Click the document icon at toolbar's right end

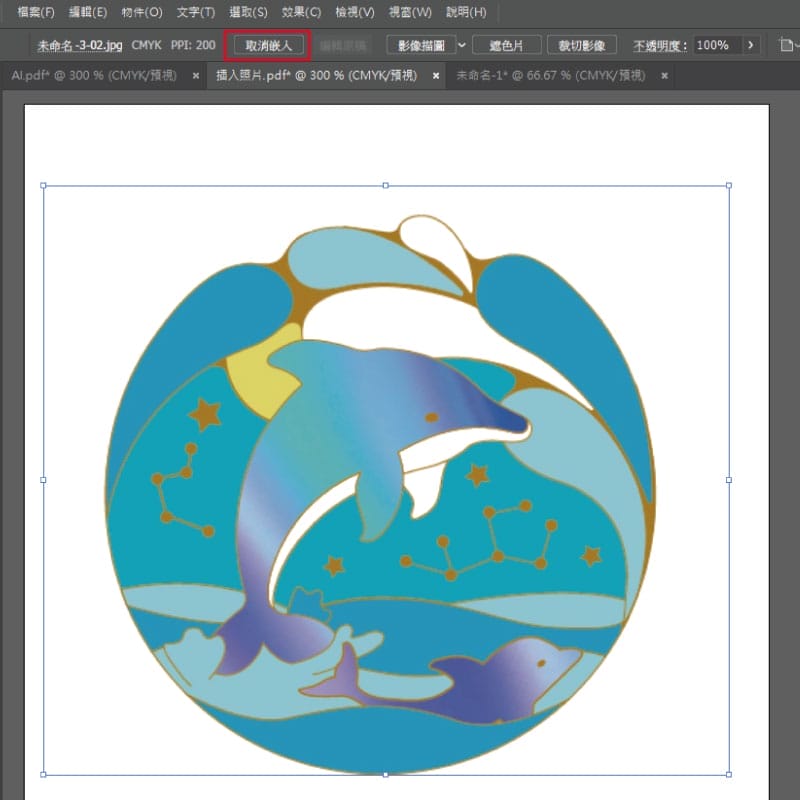point(786,46)
